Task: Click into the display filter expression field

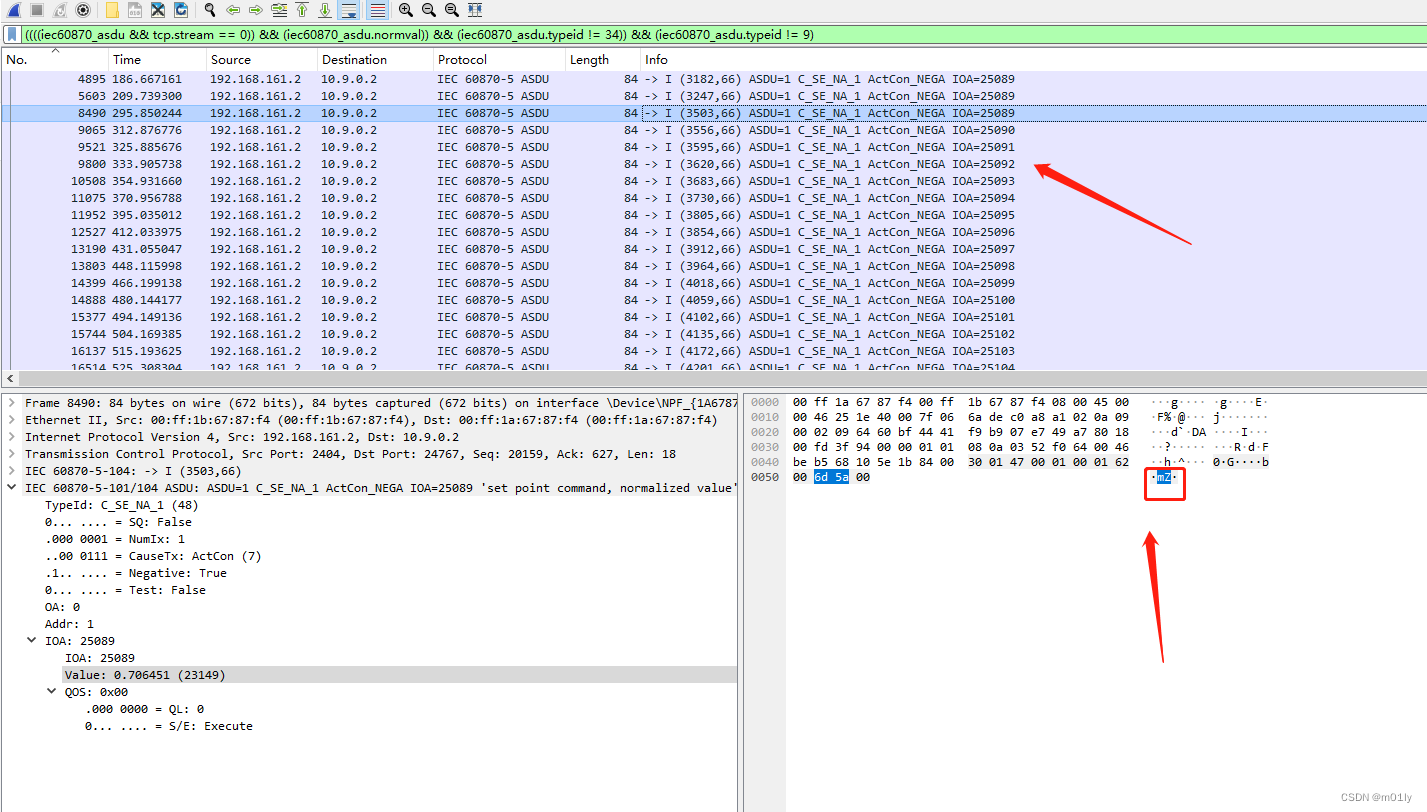Action: (x=724, y=34)
